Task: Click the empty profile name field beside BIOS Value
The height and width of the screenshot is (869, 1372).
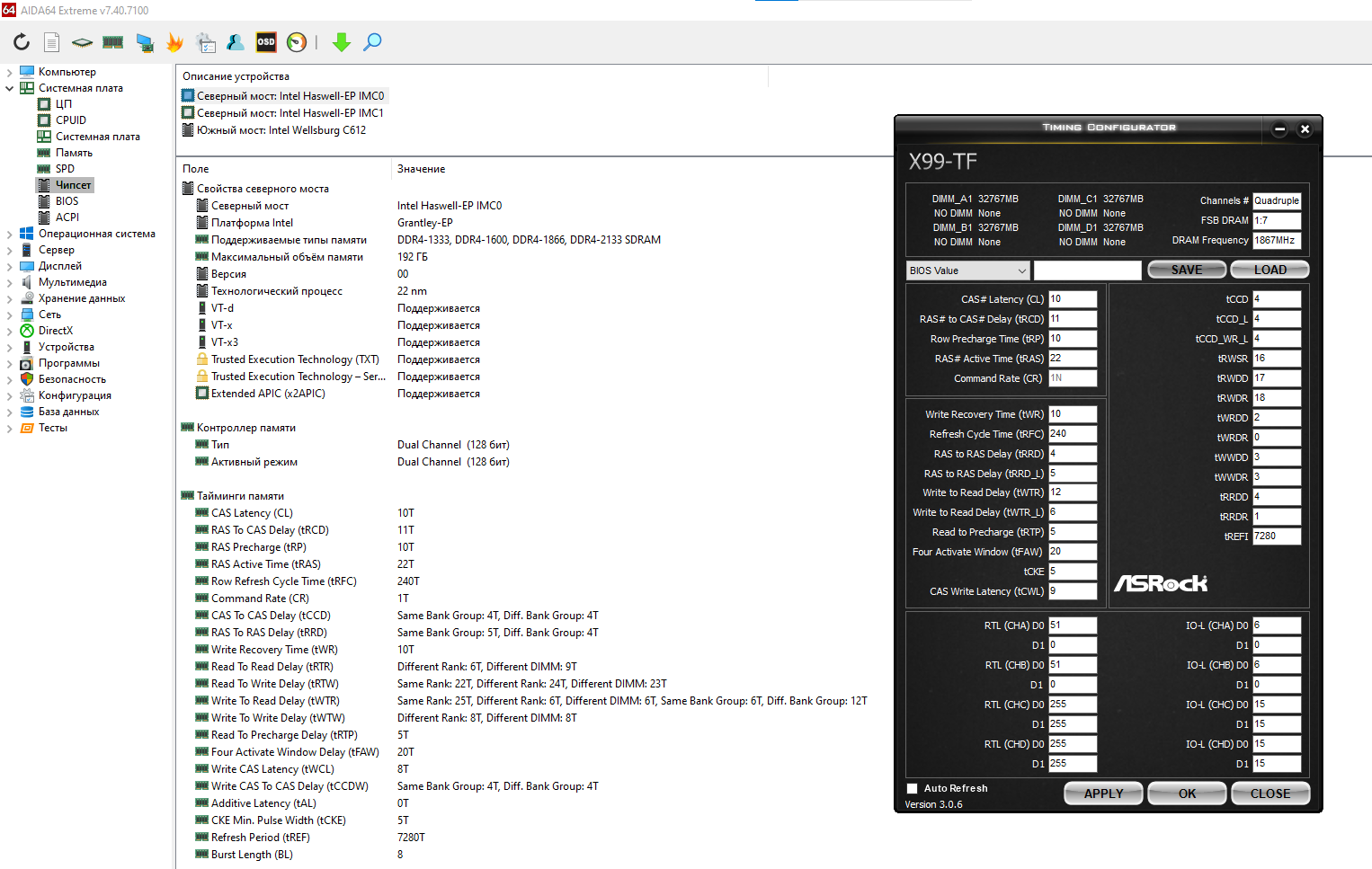Action: 1088,270
